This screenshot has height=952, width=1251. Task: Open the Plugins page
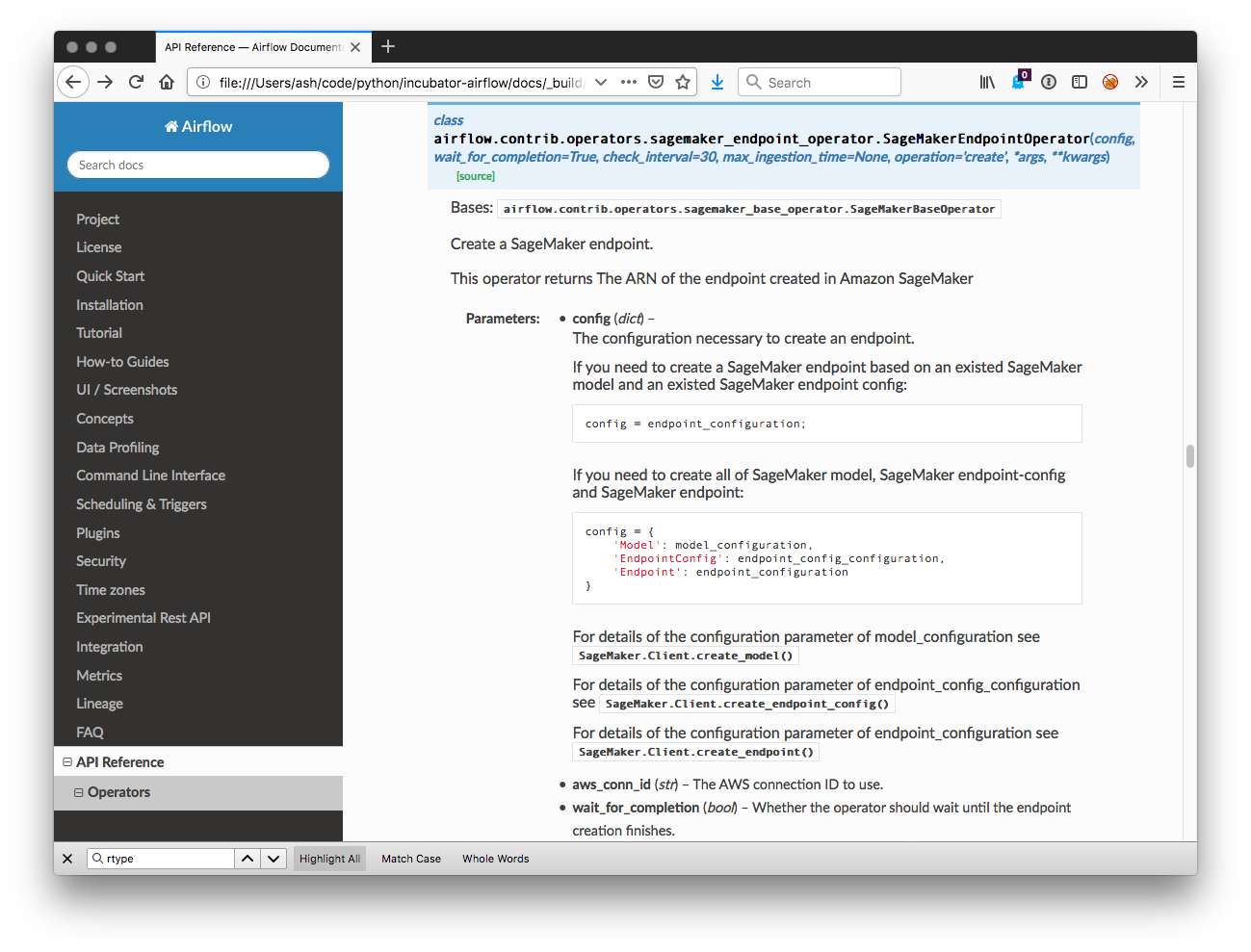coord(98,533)
